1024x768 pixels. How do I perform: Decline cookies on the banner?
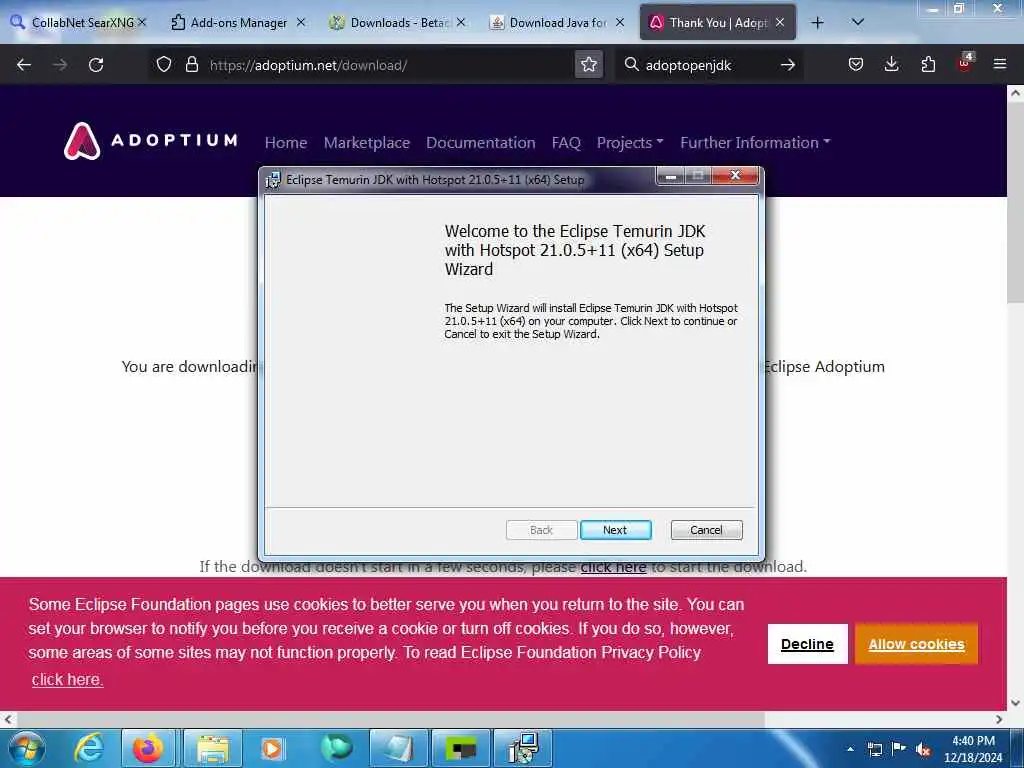[x=807, y=644]
